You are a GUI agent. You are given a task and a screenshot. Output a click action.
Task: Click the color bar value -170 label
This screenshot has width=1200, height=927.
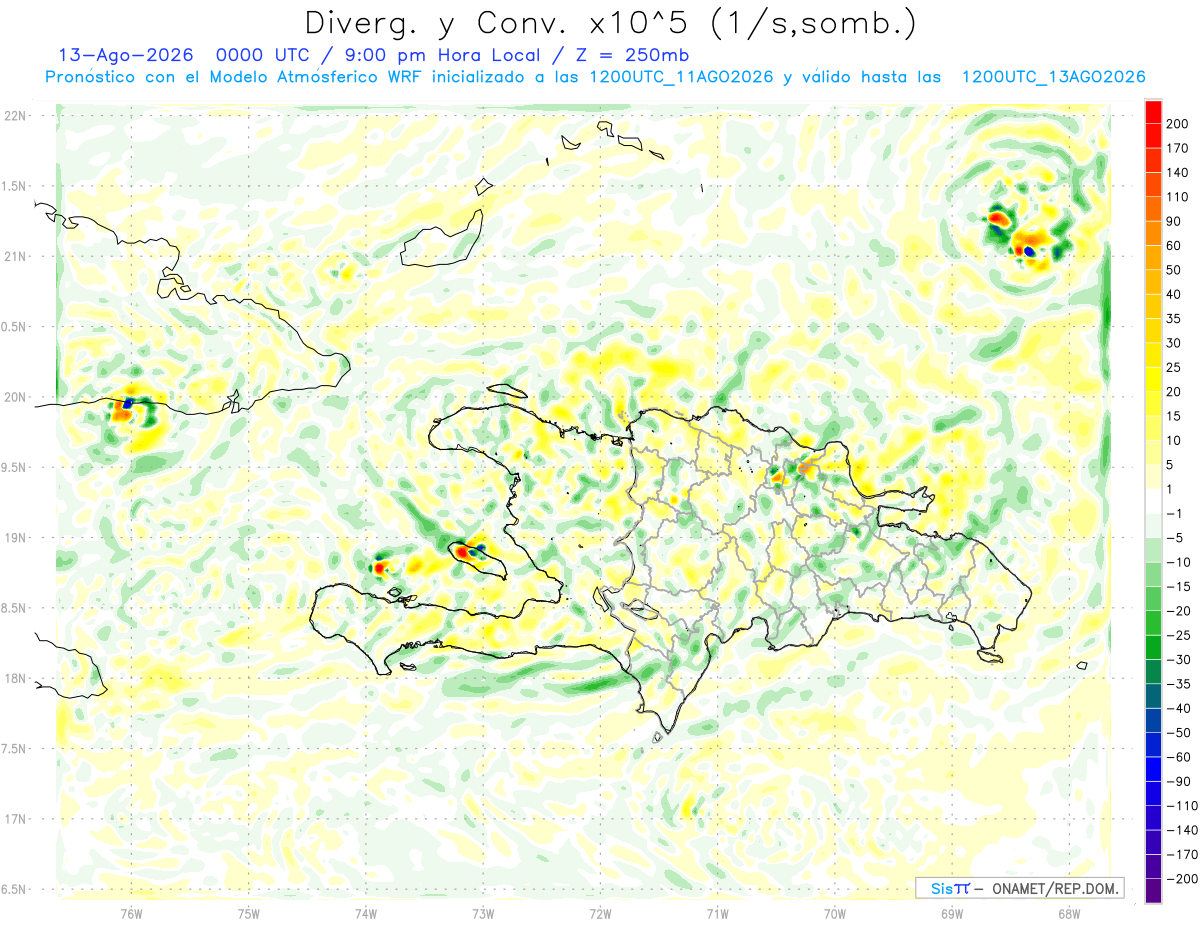[x=1181, y=854]
